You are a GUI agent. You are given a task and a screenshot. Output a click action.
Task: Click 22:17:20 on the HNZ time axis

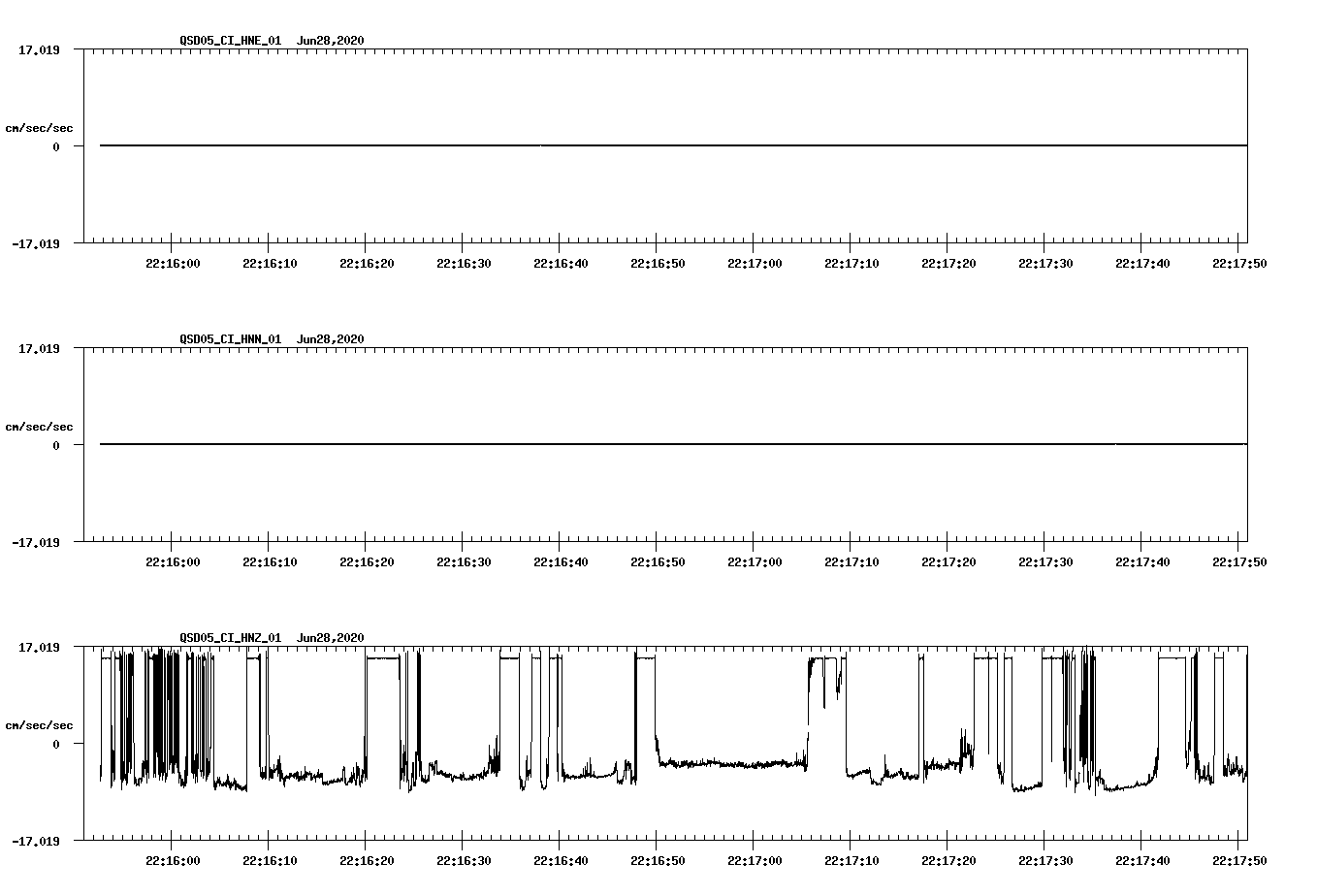[948, 861]
